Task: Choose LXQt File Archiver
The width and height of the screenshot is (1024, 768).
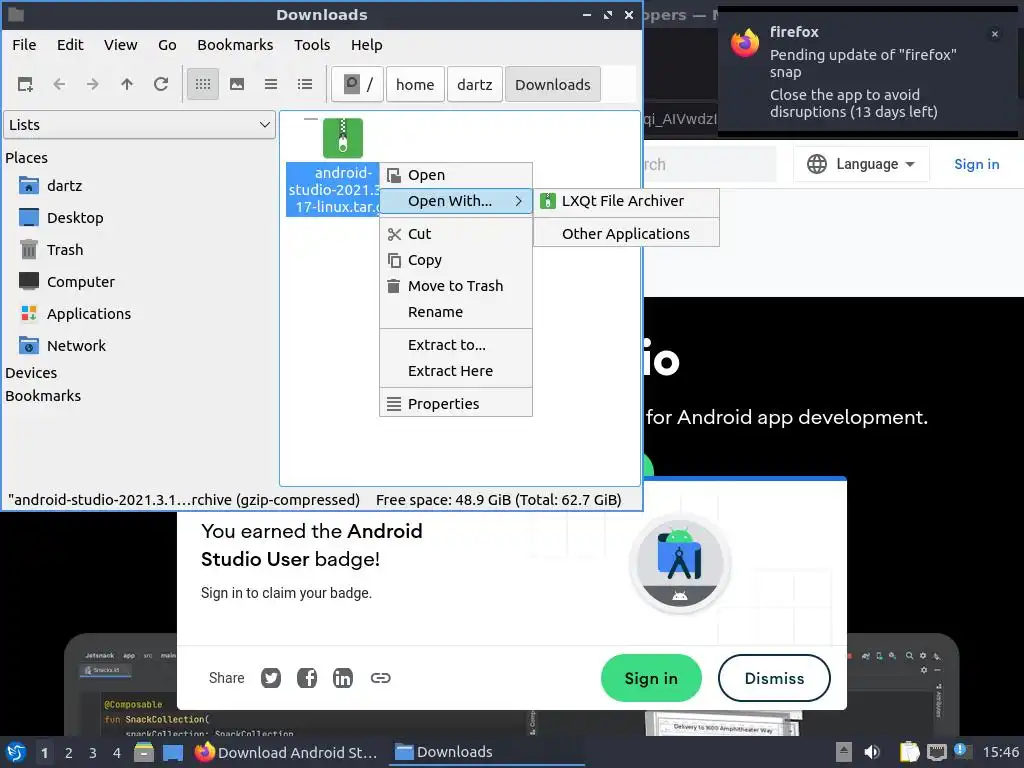Action: coord(626,201)
